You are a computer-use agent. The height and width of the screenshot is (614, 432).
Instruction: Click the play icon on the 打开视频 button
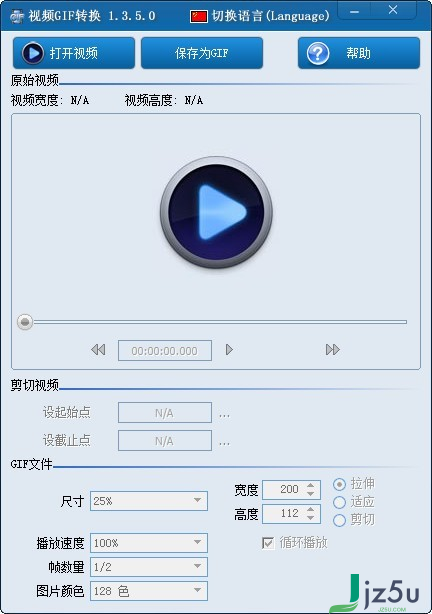pos(33,53)
